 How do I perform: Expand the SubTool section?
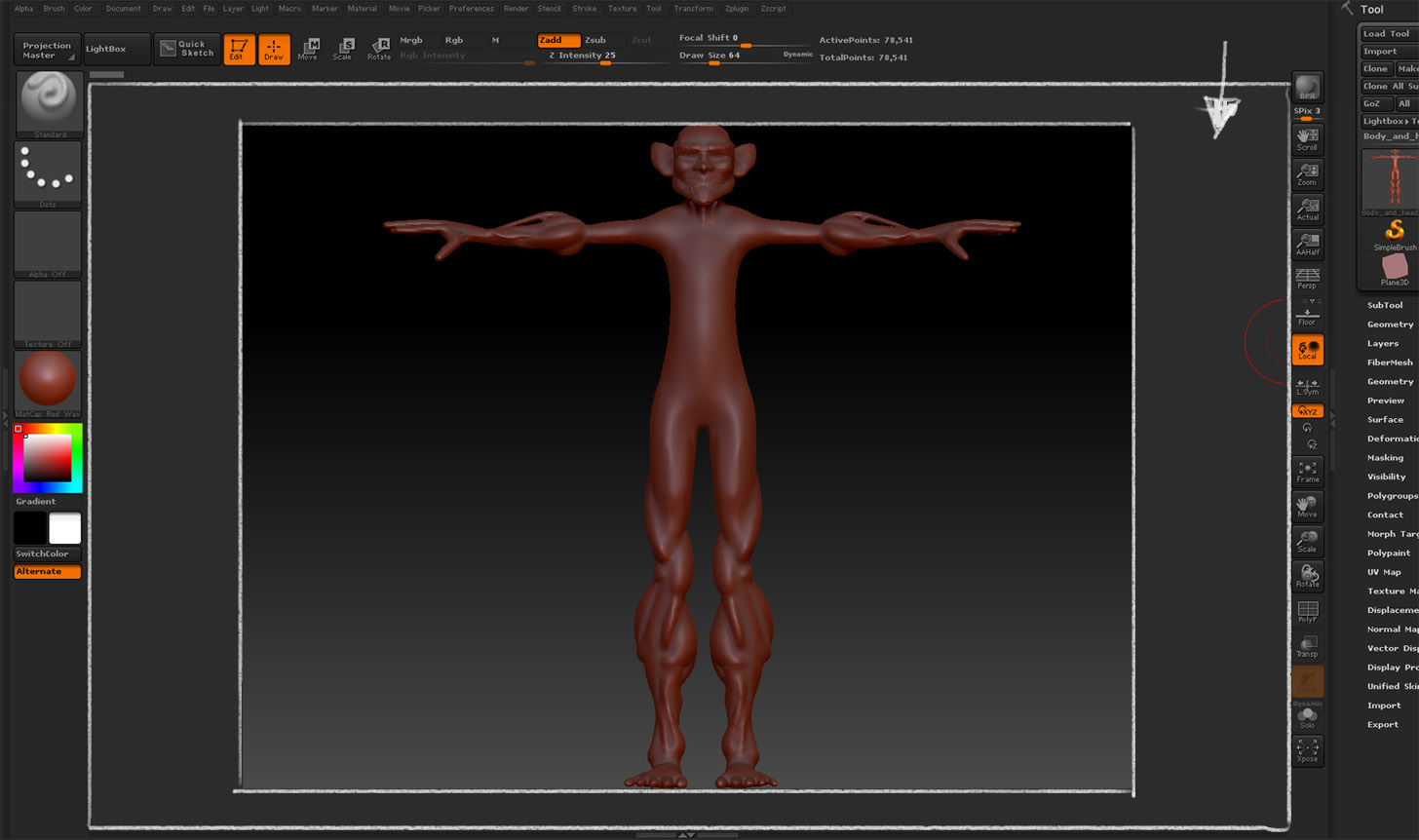click(1385, 305)
